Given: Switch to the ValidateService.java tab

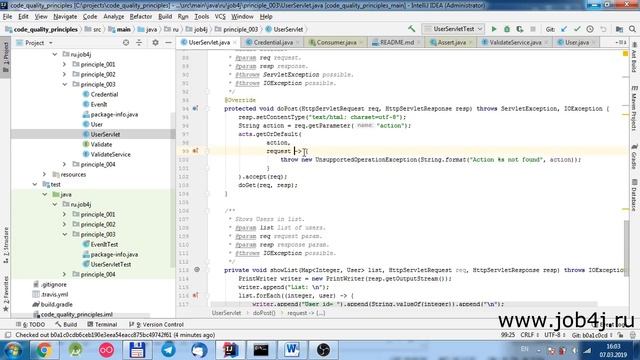Looking at the screenshot, I should (515, 42).
